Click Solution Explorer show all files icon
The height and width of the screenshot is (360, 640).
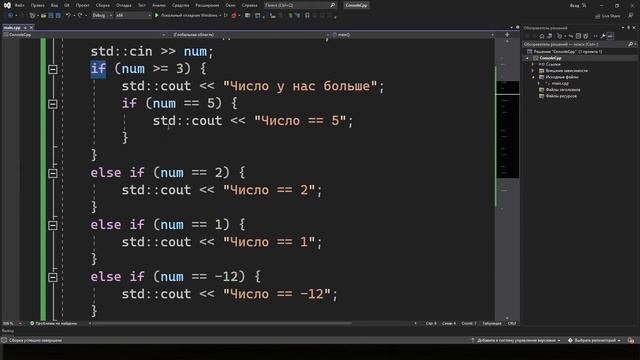(x=586, y=36)
